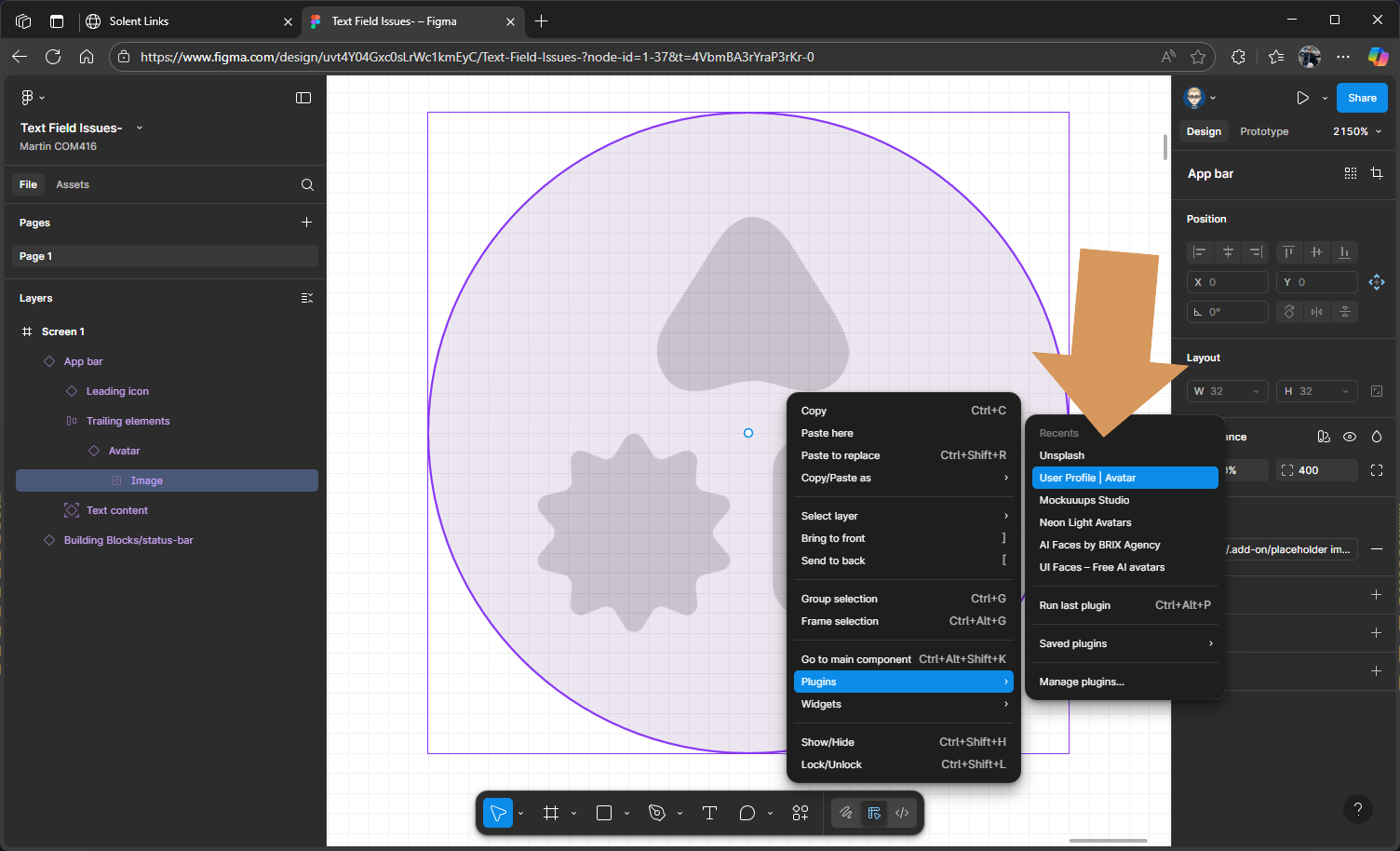Click Manage plugins… entry
The width and height of the screenshot is (1400, 851).
tap(1082, 682)
